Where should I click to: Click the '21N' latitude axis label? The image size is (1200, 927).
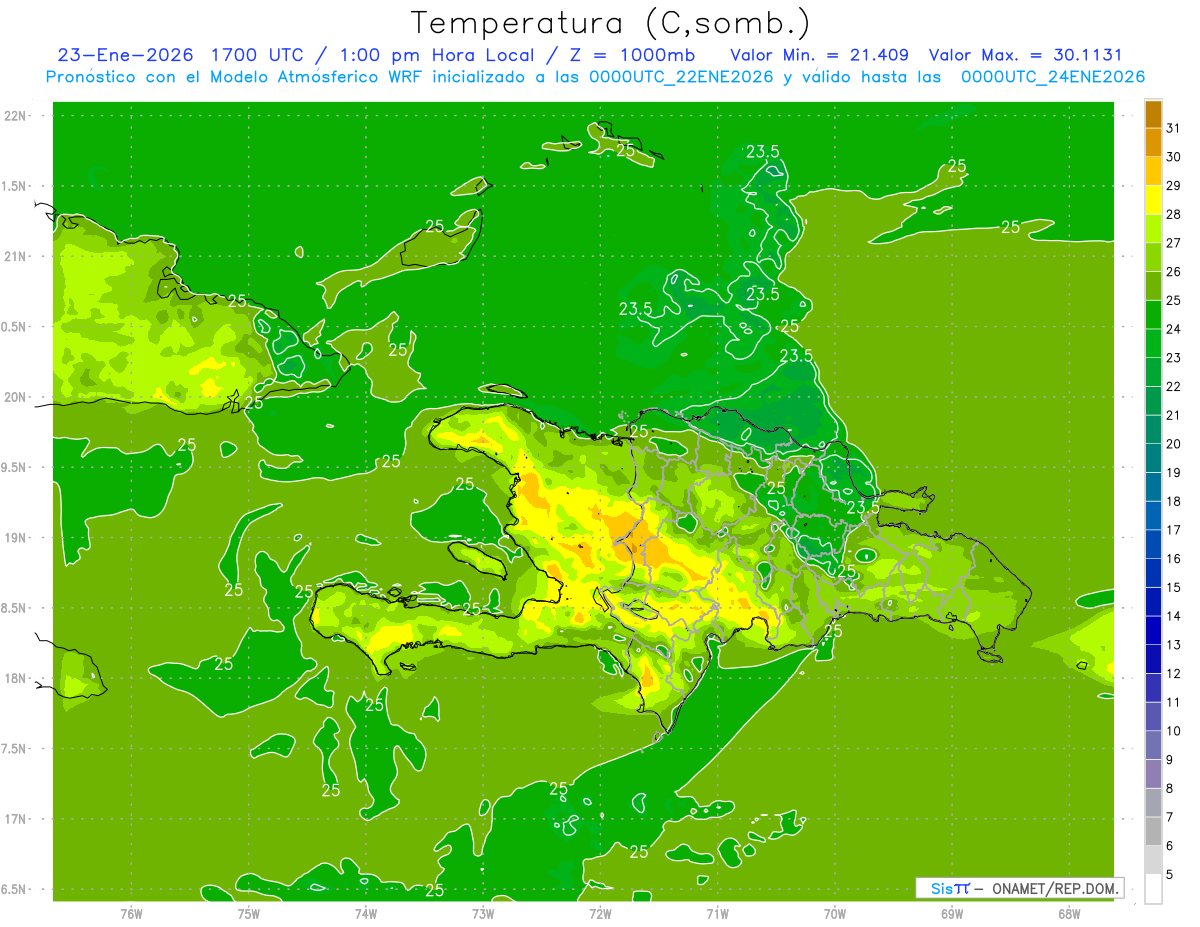(15, 256)
